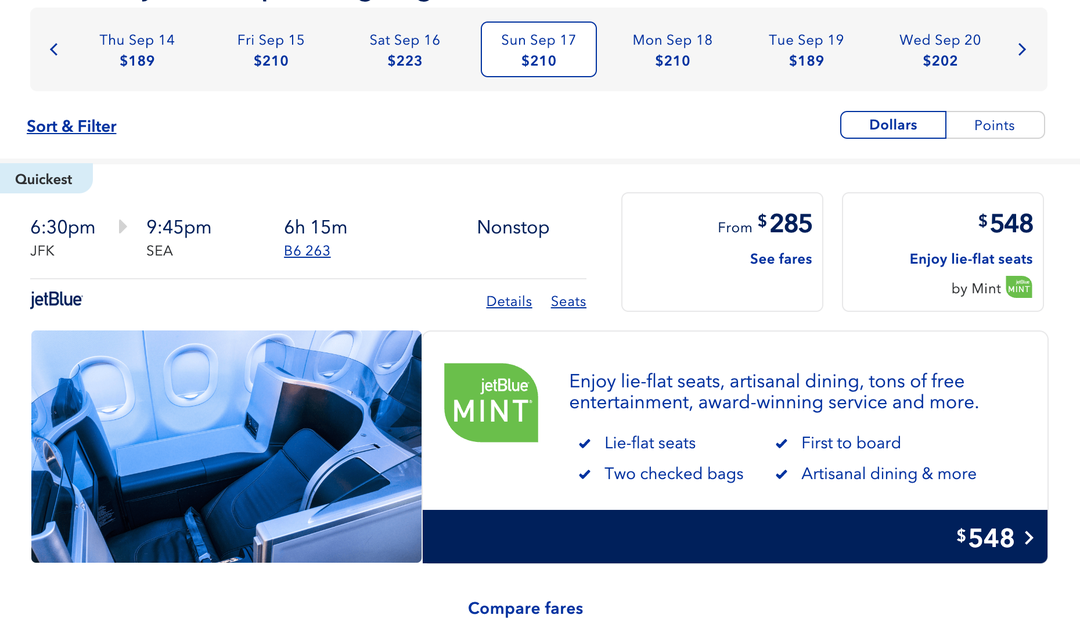Image resolution: width=1080 pixels, height=633 pixels.
Task: View Seats for this flight
Action: click(x=568, y=301)
